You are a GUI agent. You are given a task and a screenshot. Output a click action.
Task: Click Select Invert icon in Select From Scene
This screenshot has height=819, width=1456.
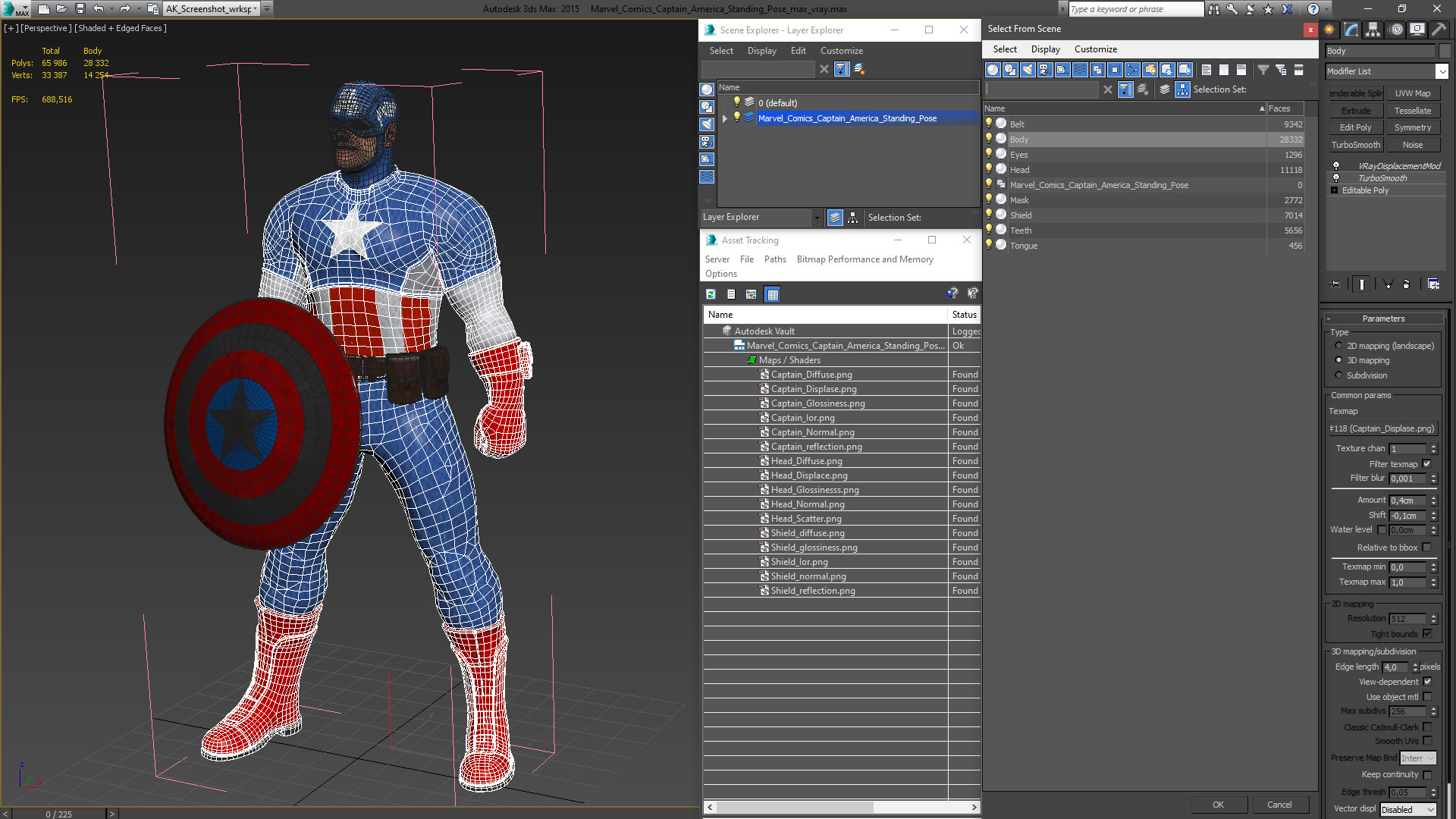1241,70
